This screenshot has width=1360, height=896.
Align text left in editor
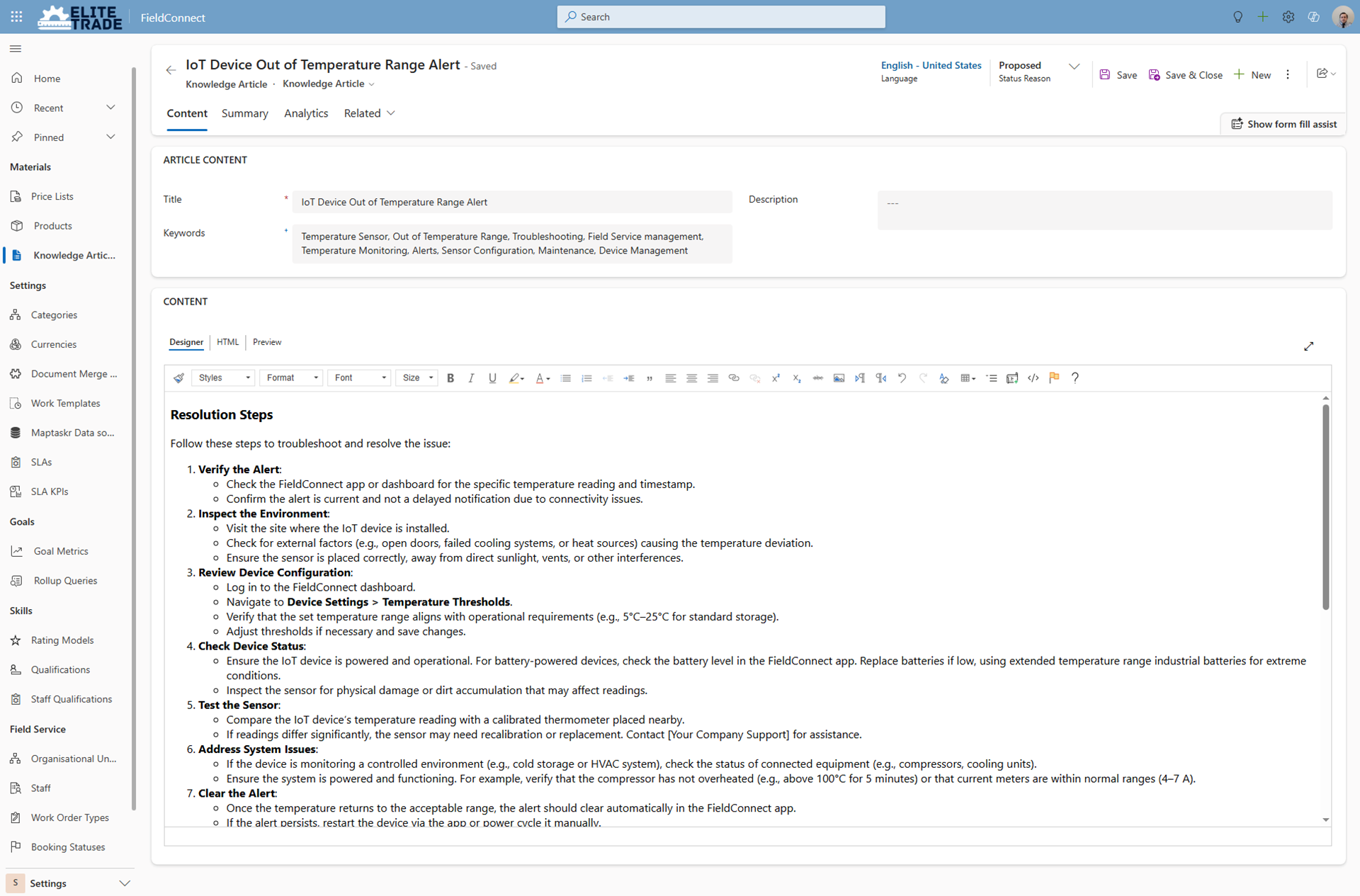coord(670,378)
